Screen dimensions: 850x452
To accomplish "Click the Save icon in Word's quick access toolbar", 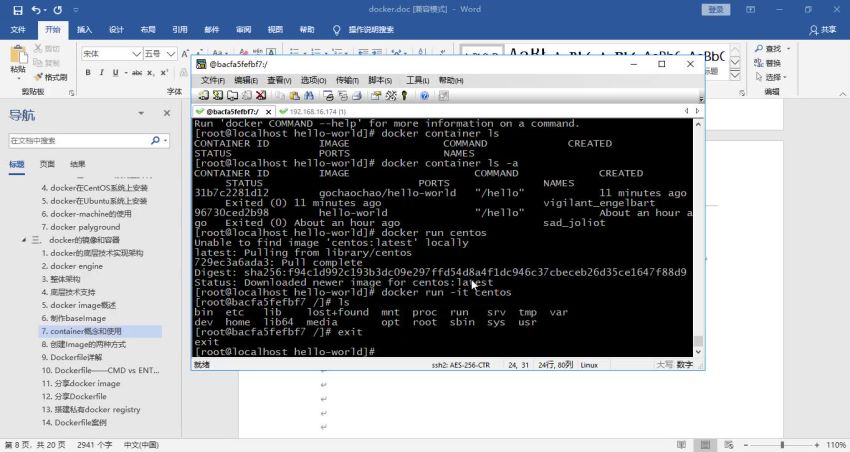I will click(x=18, y=10).
